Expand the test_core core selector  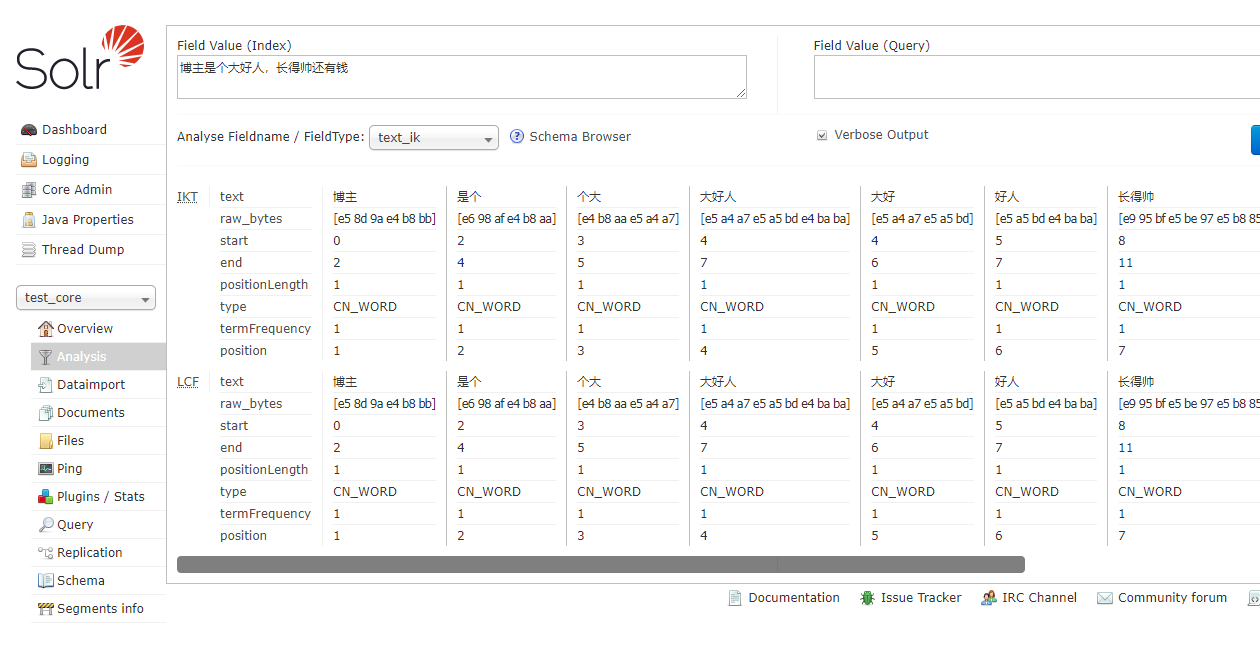tap(85, 297)
